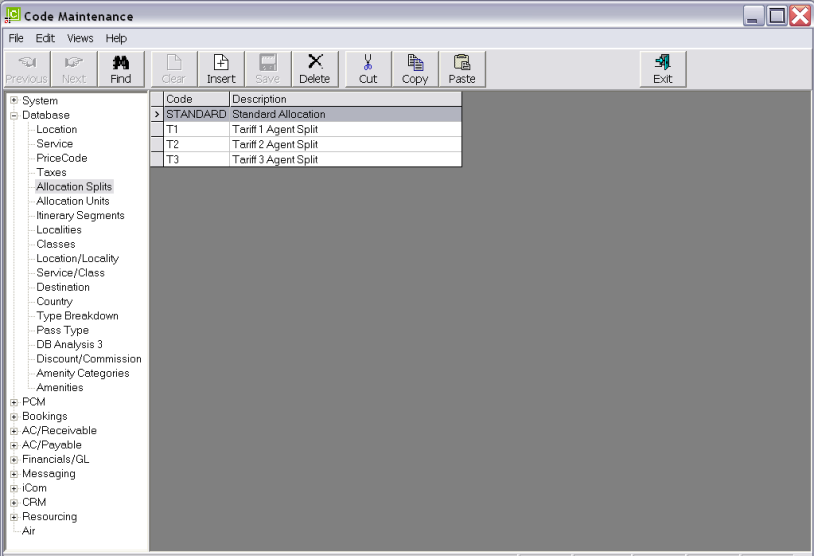This screenshot has width=814, height=556.
Task: Select Allocation Units tree item
Action: [73, 201]
